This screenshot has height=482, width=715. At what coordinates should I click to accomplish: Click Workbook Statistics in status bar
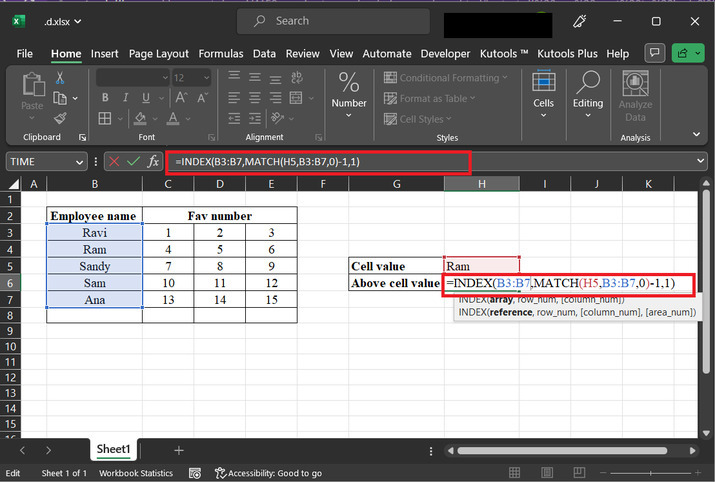136,473
